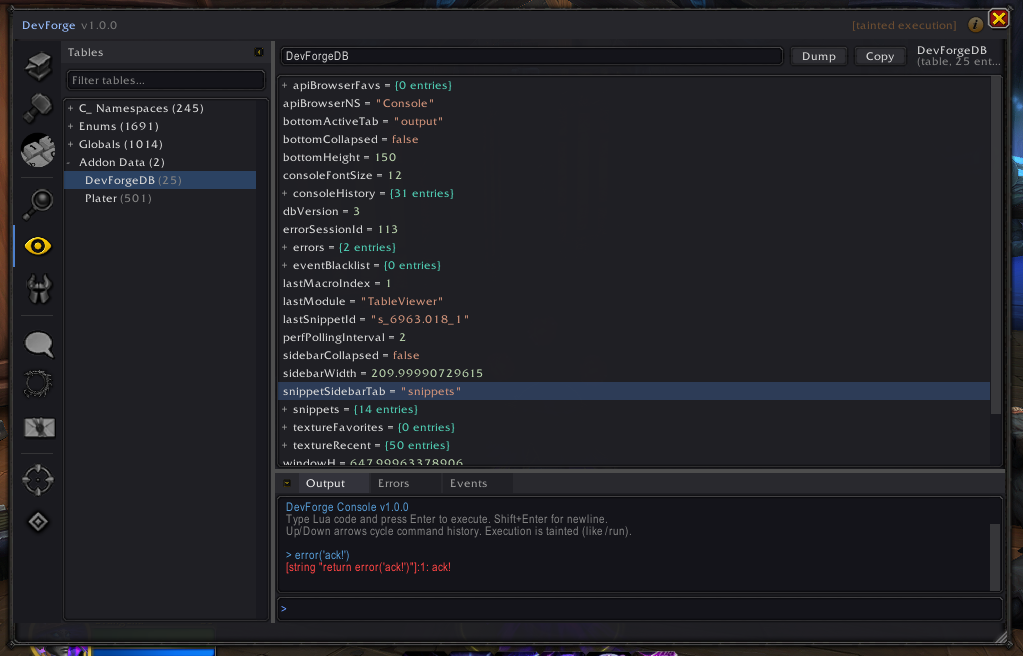This screenshot has height=656, width=1023.
Task: Open the magnifying glass inspector module
Action: click(x=37, y=204)
